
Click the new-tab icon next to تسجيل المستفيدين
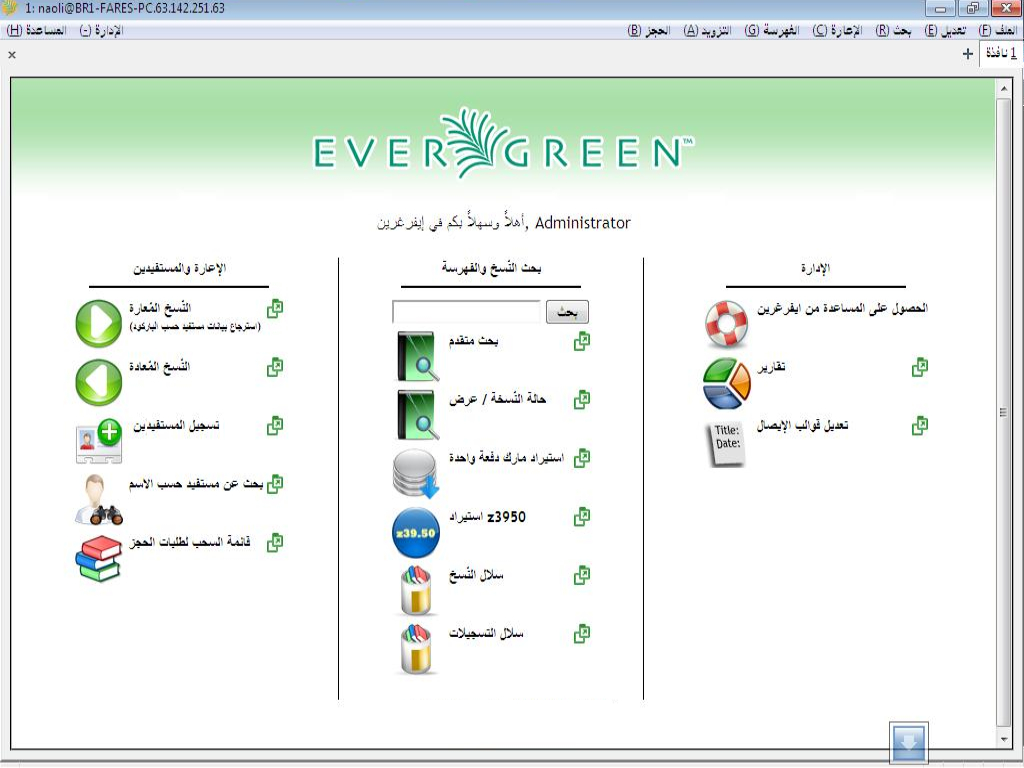coord(275,426)
